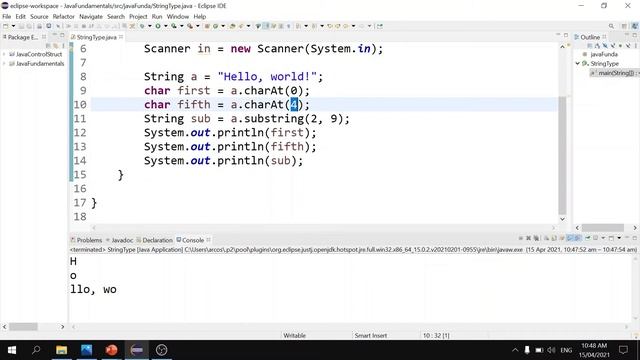Maximize the editor area
This screenshot has width=640, height=360.
(566, 36)
